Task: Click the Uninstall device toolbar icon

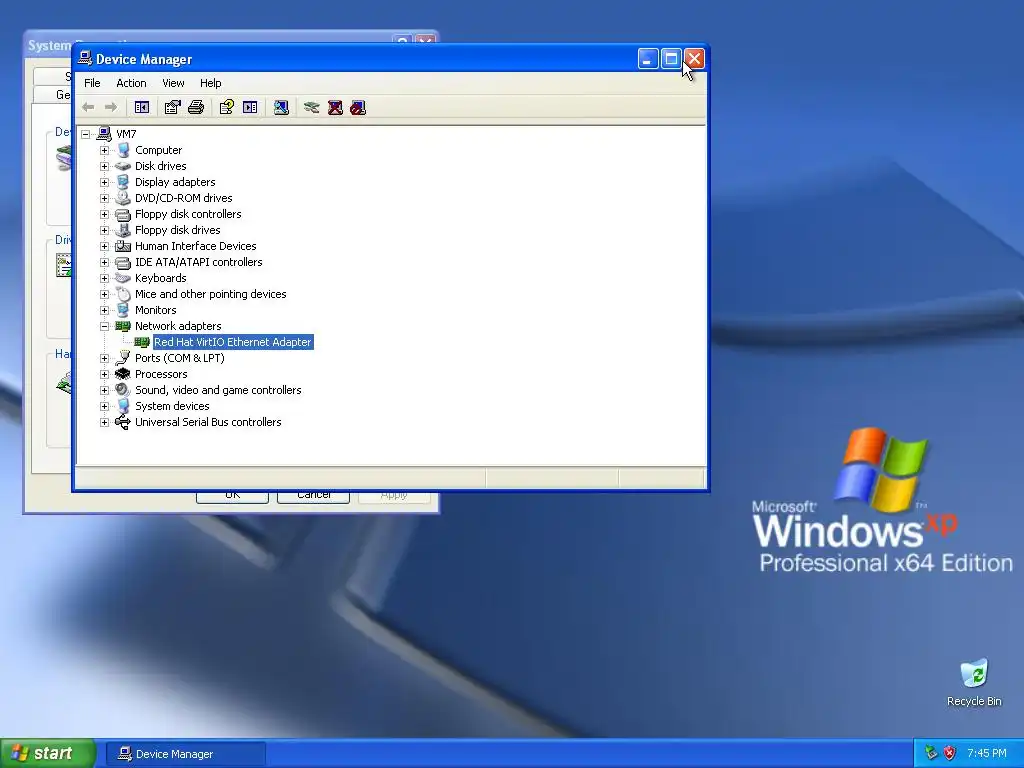Action: pyautogui.click(x=335, y=107)
